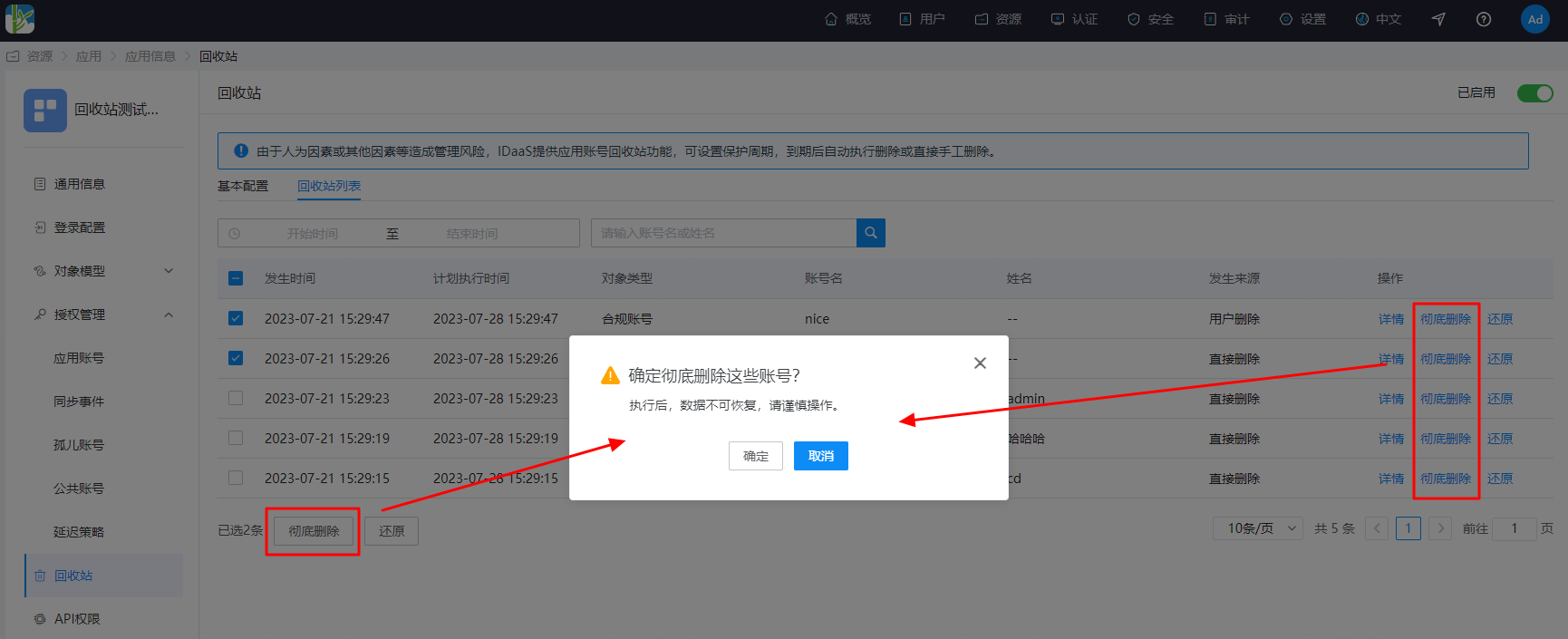Viewport: 1568px width, 639px height.
Task: Expand the 对象模型 sidebar section
Action: 103,271
